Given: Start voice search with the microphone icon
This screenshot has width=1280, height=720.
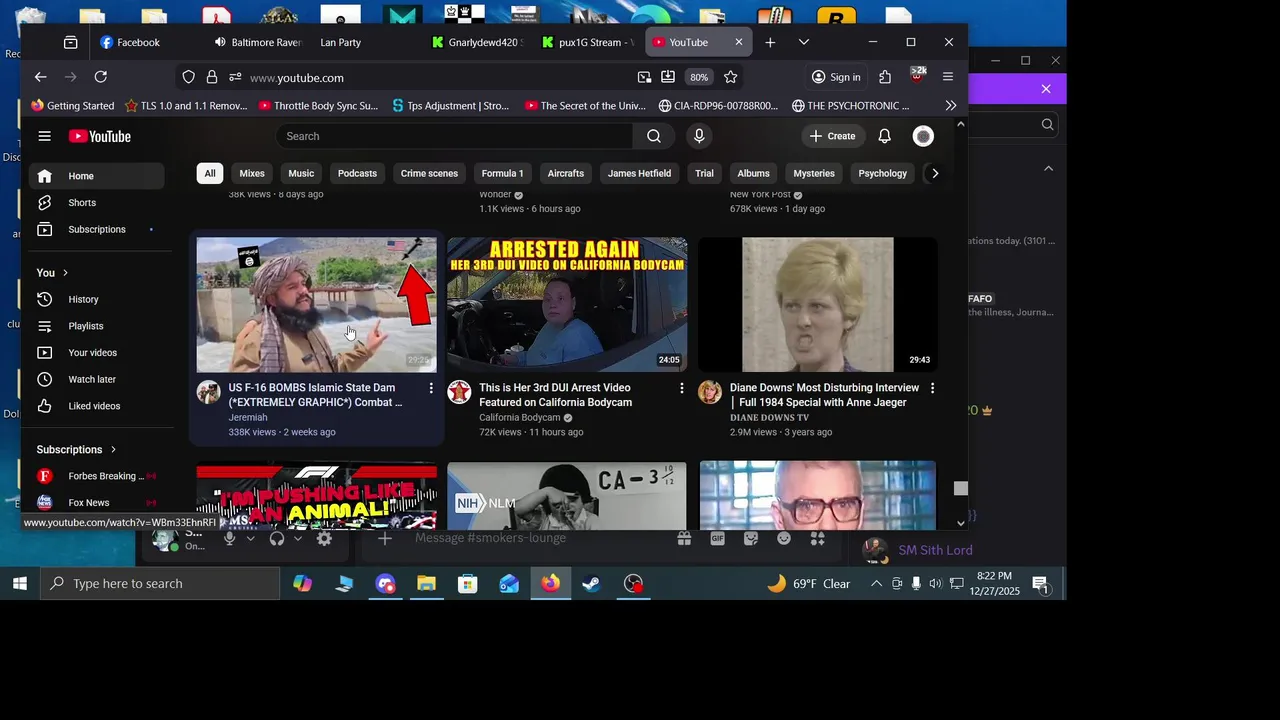Looking at the screenshot, I should (x=699, y=136).
